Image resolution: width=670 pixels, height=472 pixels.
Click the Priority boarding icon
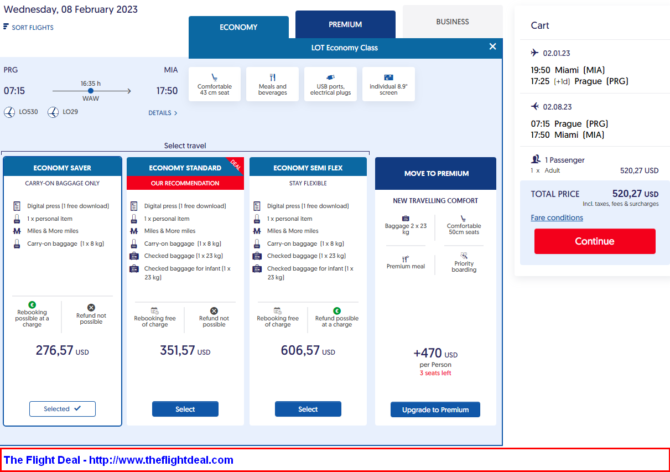(x=464, y=256)
